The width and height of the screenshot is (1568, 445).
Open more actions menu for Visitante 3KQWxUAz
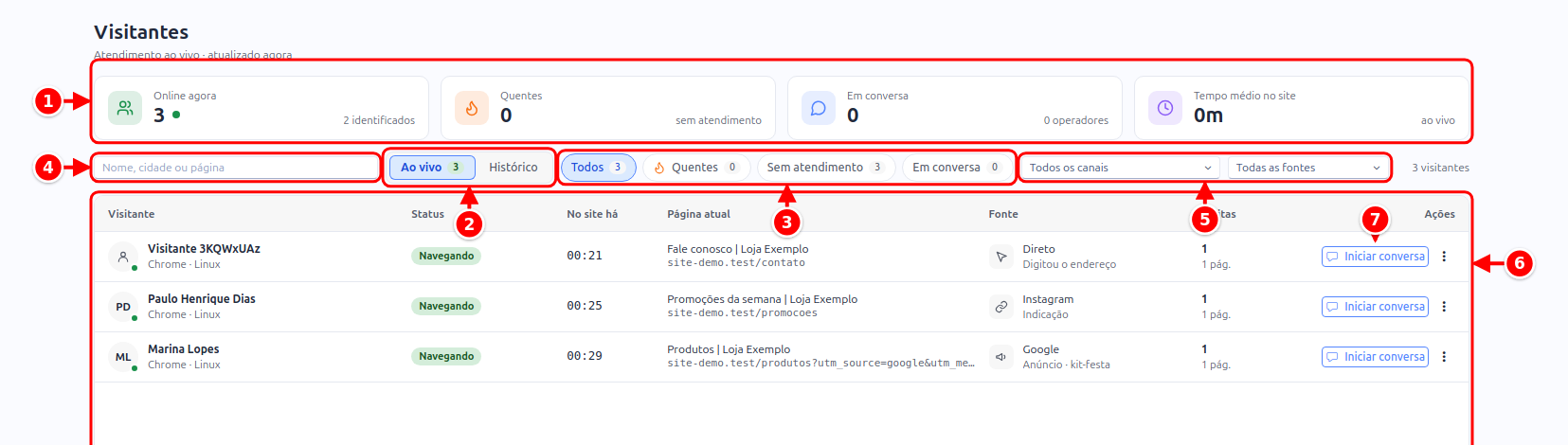(1444, 257)
